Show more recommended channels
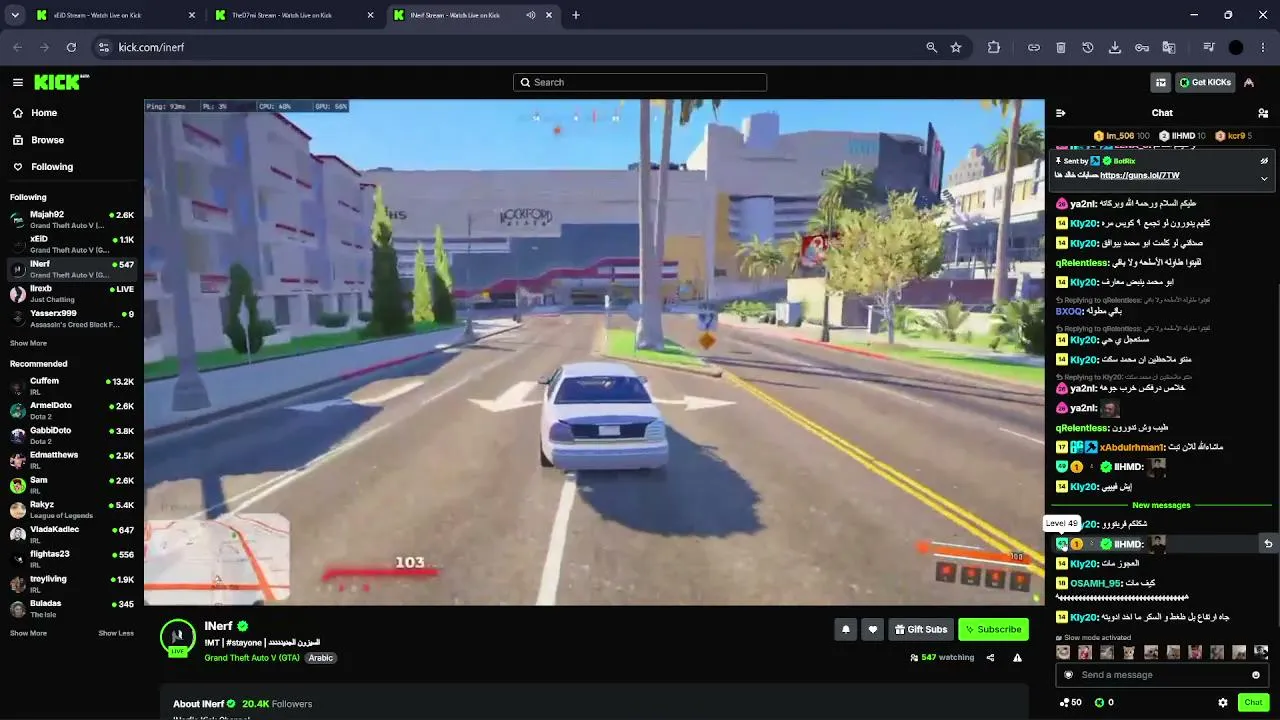The image size is (1280, 720). pos(28,633)
